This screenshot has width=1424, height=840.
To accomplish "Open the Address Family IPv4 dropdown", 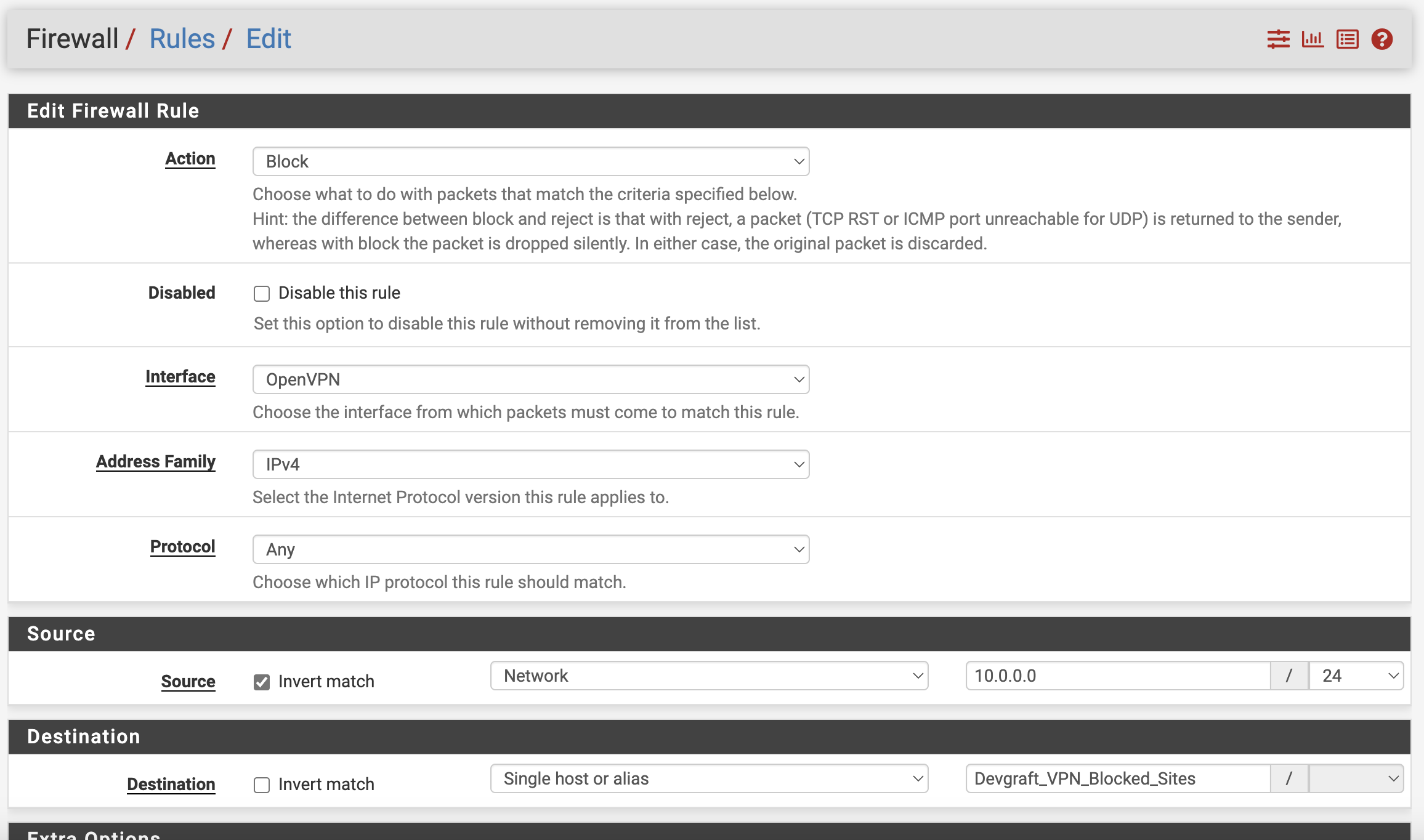I will (530, 464).
